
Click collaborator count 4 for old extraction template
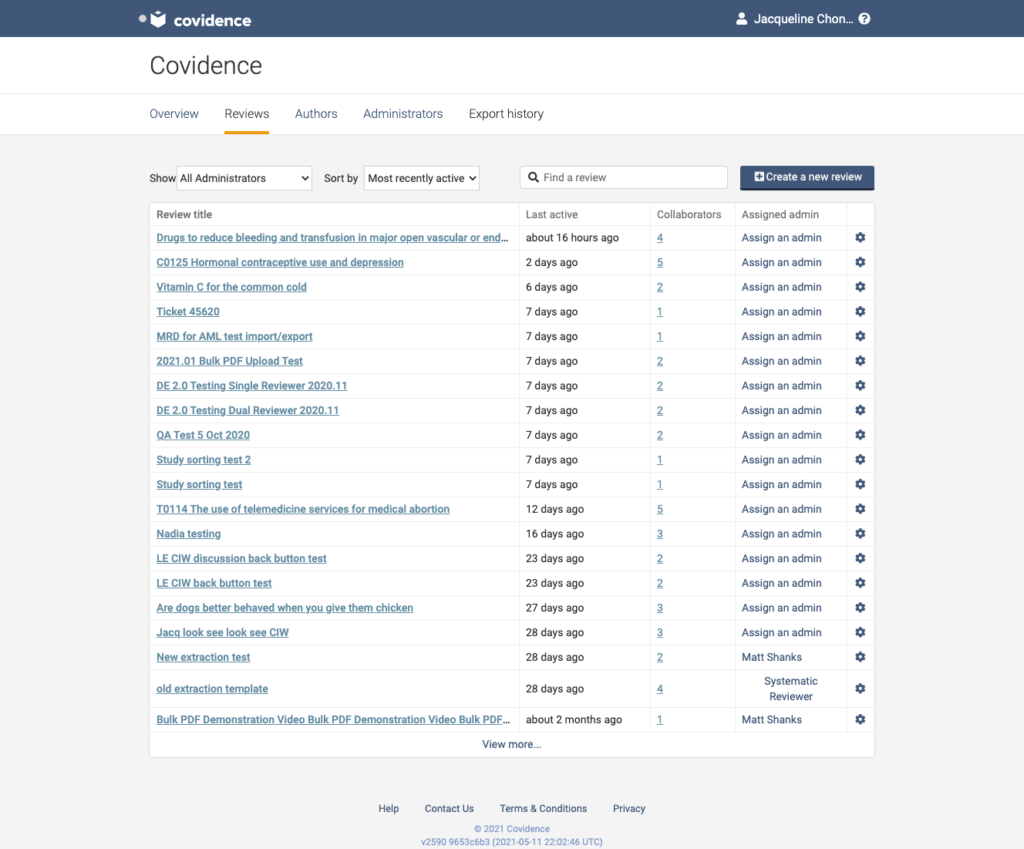tap(660, 688)
